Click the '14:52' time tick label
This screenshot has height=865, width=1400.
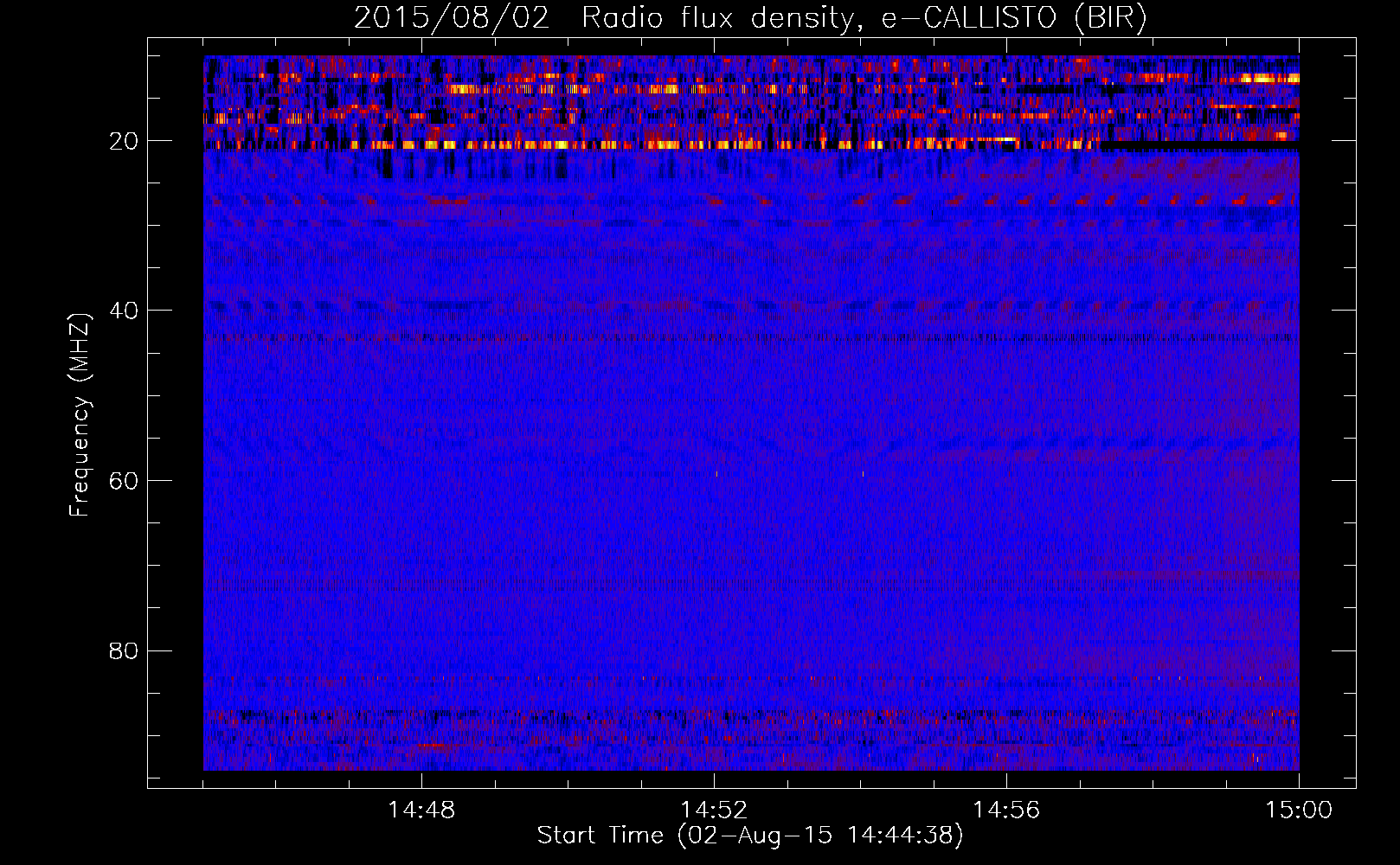(714, 811)
